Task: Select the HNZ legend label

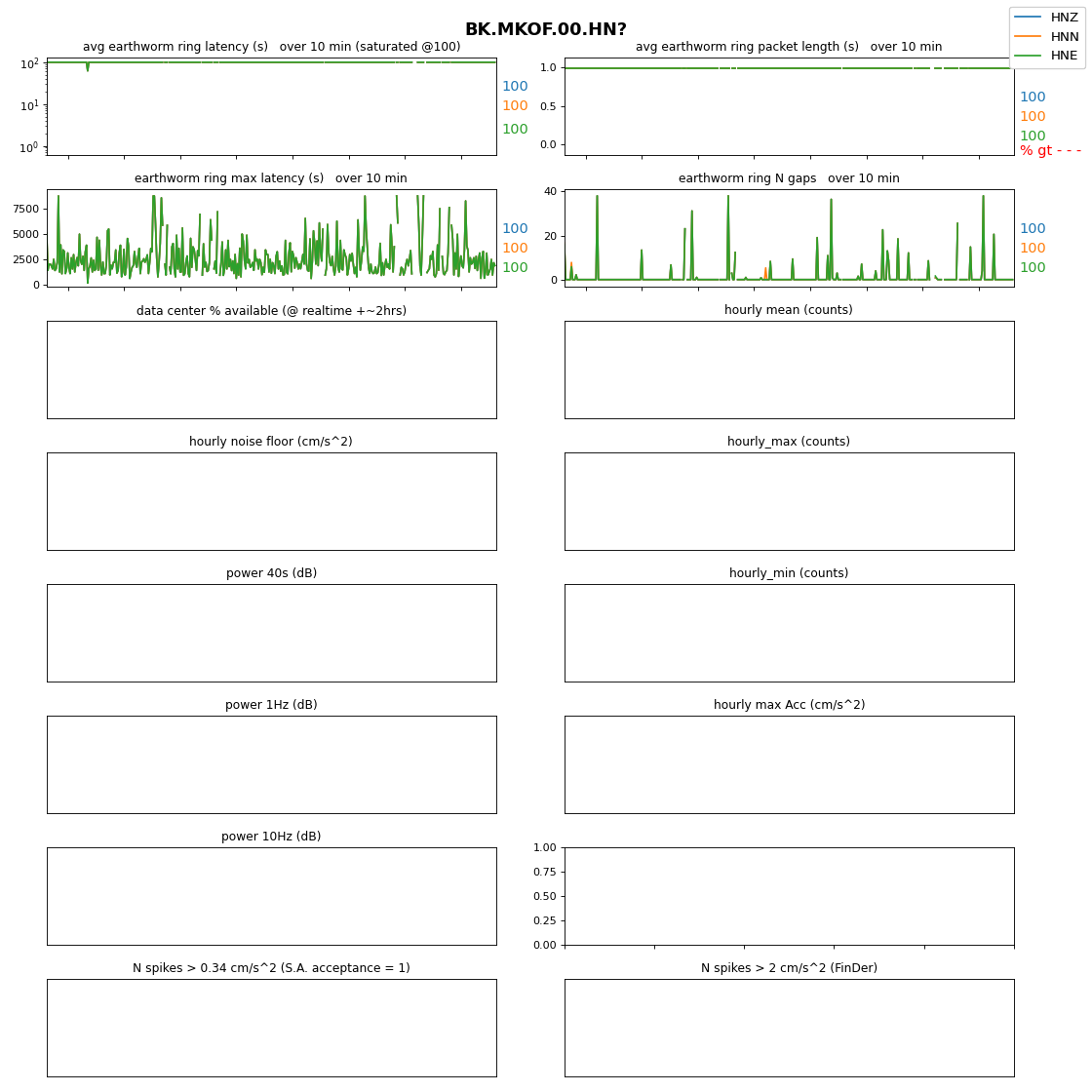Action: point(1064,18)
